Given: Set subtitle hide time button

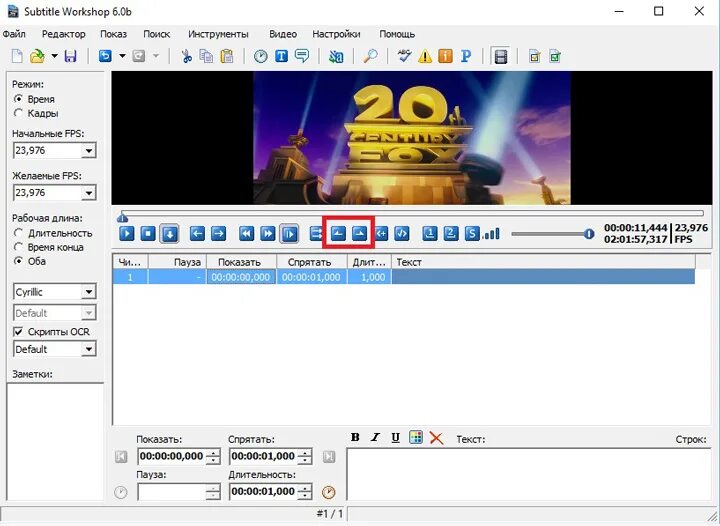Looking at the screenshot, I should (360, 234).
